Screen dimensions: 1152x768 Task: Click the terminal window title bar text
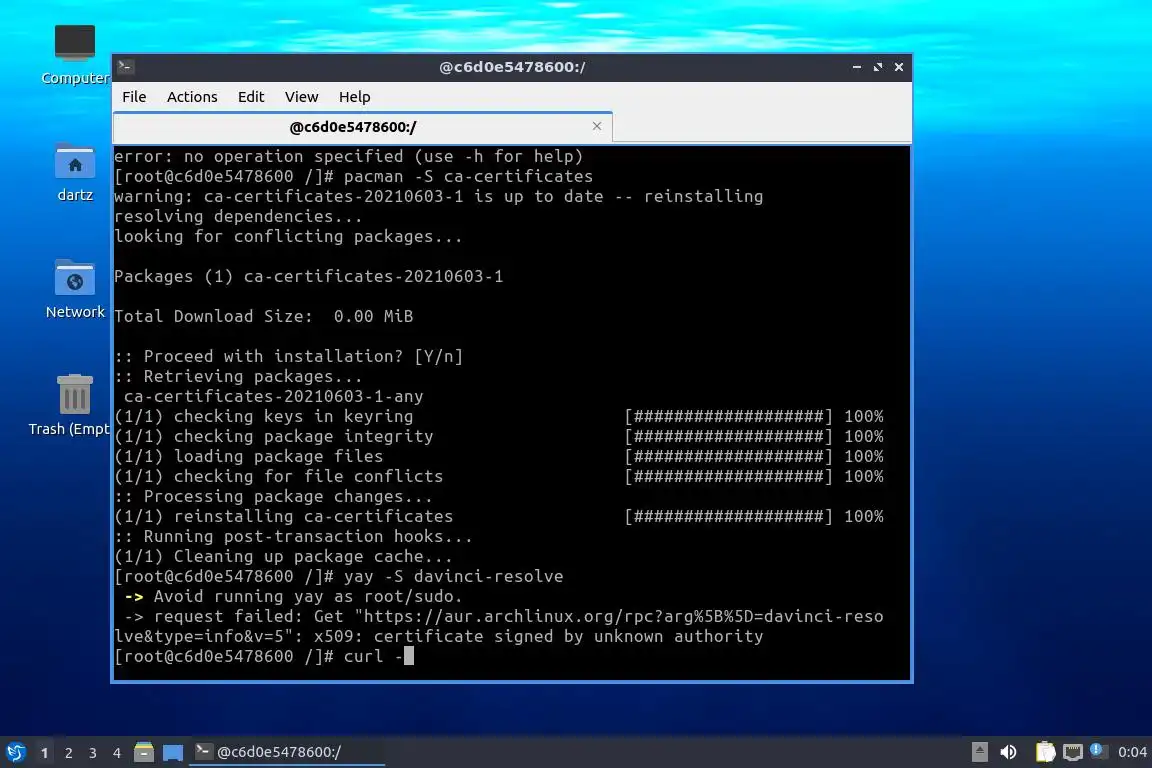click(512, 67)
